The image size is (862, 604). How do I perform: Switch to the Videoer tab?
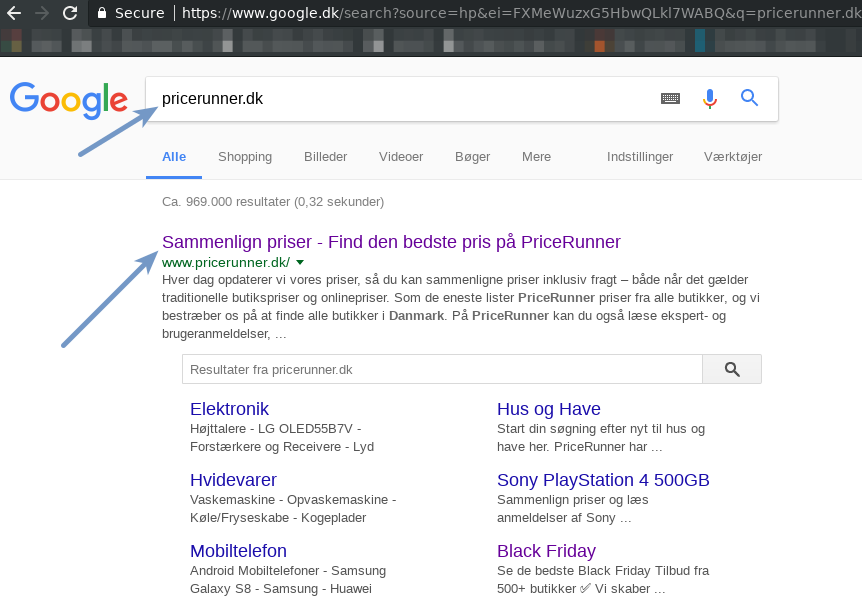point(401,157)
